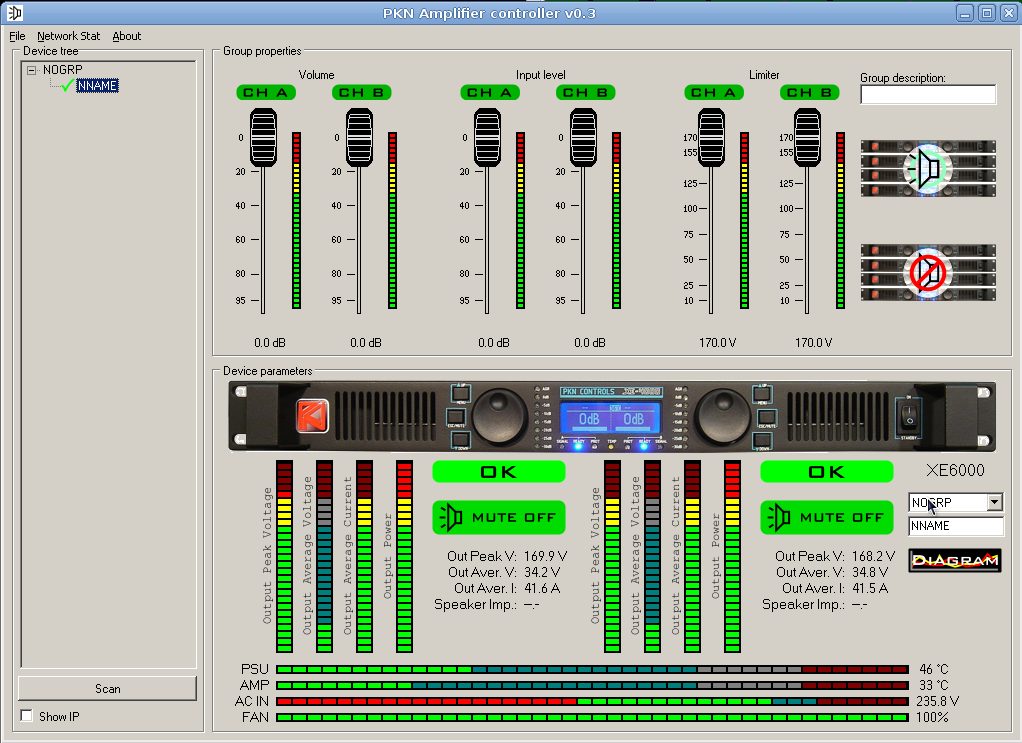Image resolution: width=1022 pixels, height=743 pixels.
Task: Open the Network Stat menu
Action: 68,36
